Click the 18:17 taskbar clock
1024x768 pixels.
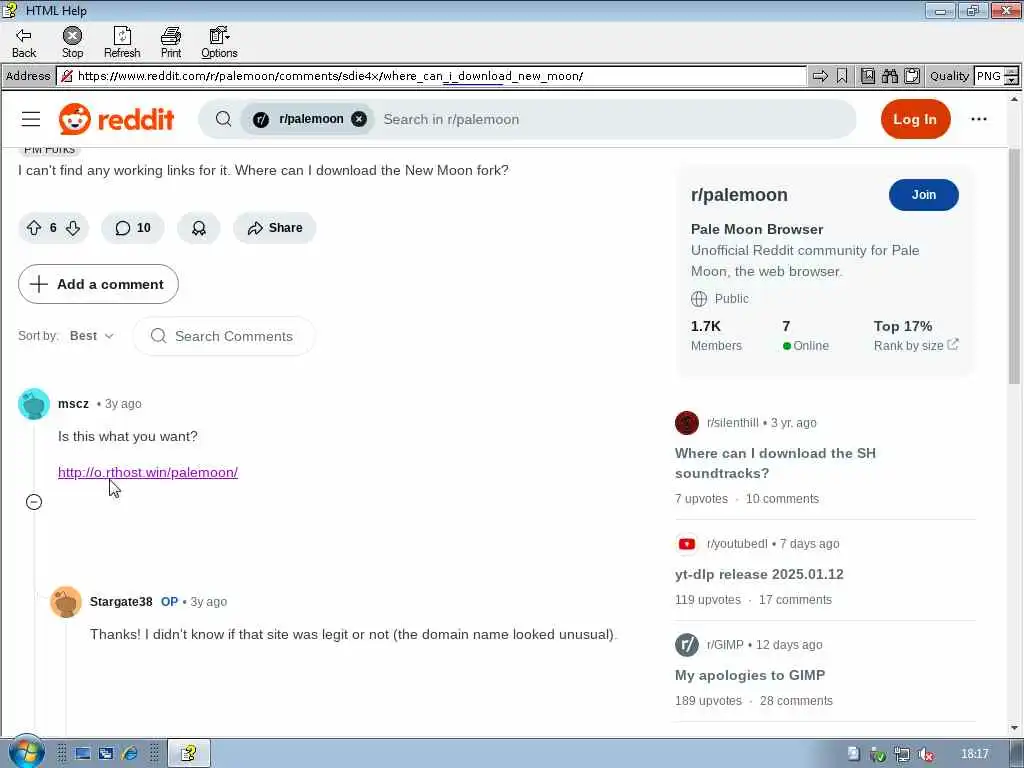pos(974,754)
